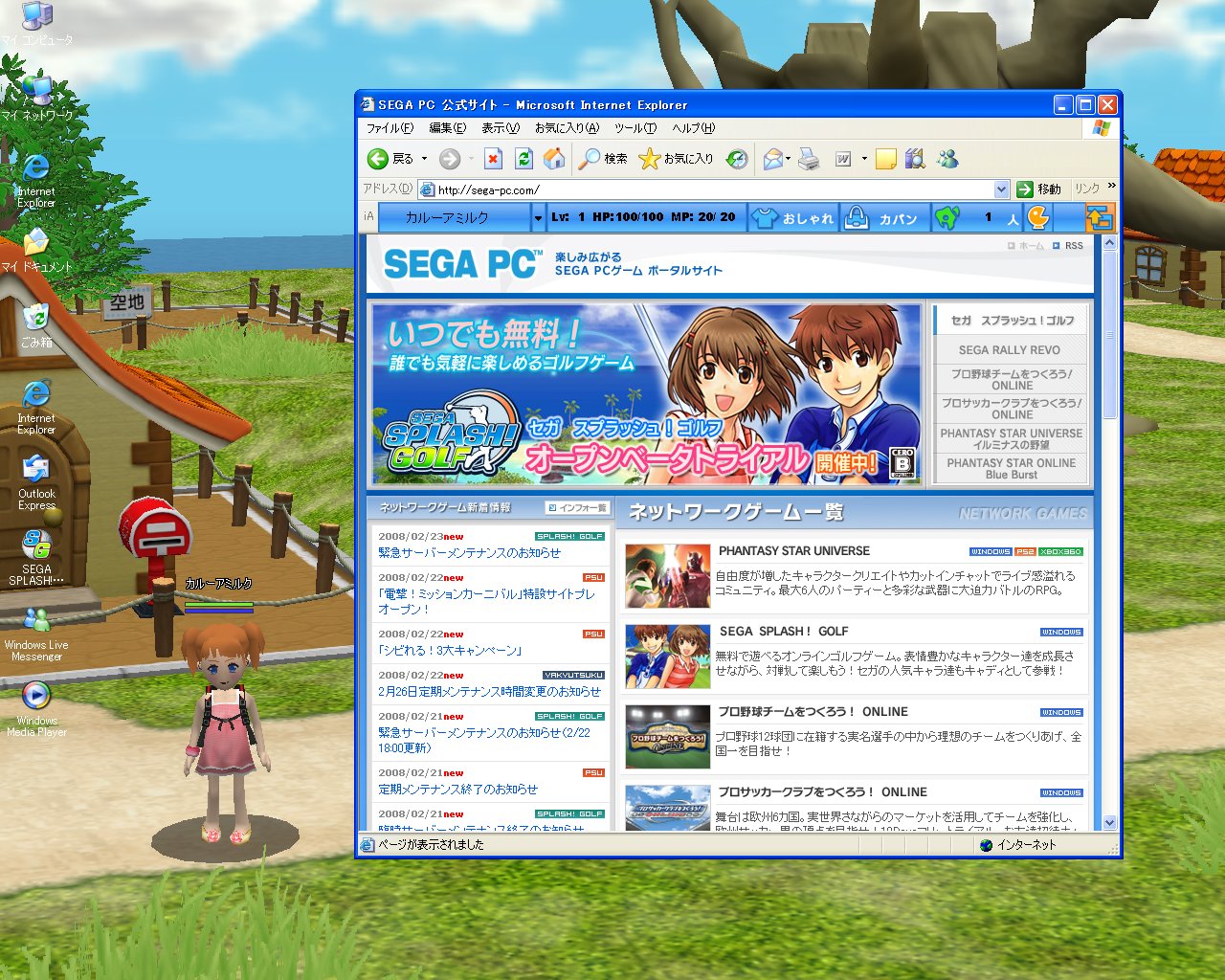
Task: Click the Word edit toolbar icon
Action: click(843, 159)
